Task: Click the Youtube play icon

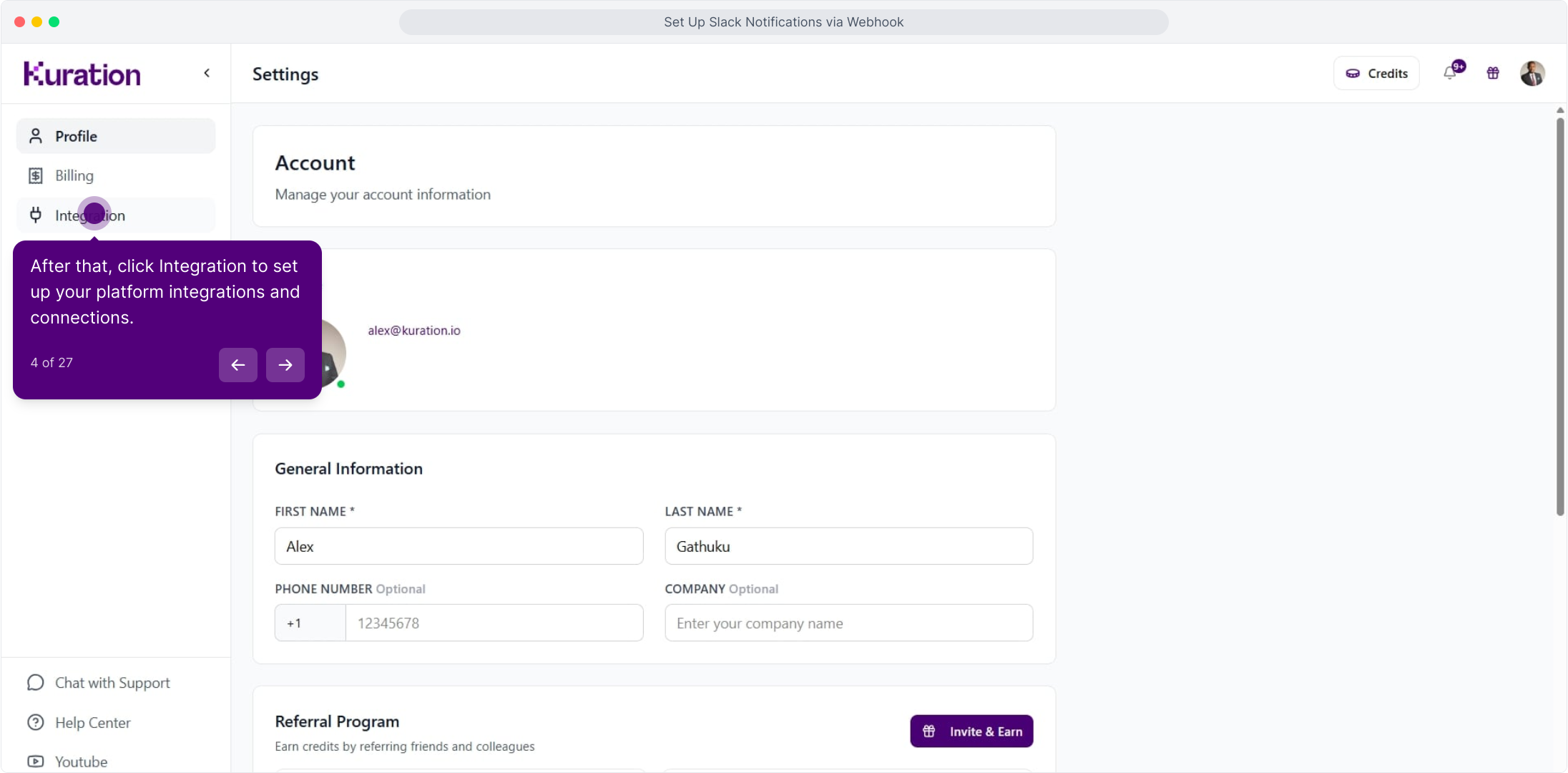Action: tap(36, 762)
